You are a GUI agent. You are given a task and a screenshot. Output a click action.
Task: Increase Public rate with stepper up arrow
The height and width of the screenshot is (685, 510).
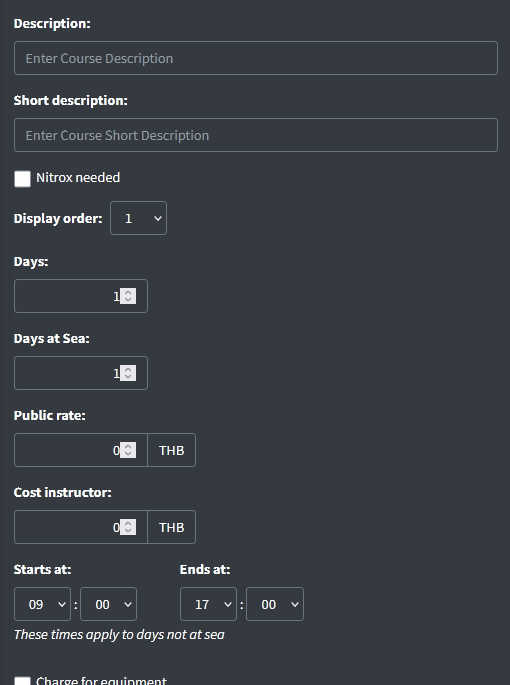click(x=128, y=446)
